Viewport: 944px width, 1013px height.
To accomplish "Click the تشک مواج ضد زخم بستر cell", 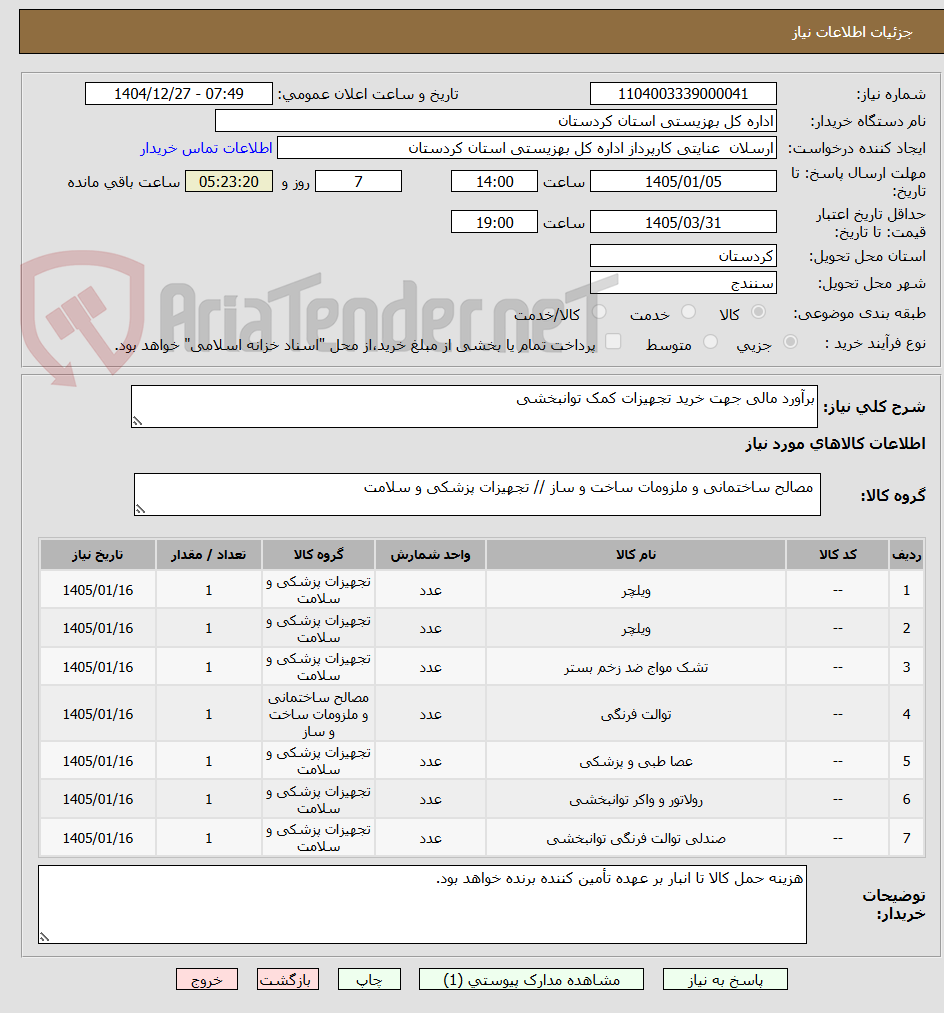I will coord(636,667).
